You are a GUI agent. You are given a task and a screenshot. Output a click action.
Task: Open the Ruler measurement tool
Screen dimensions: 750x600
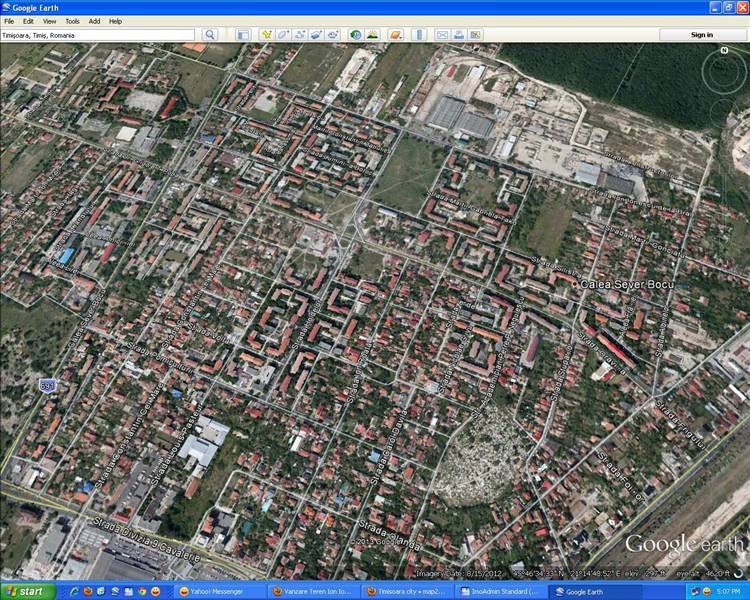tap(419, 35)
